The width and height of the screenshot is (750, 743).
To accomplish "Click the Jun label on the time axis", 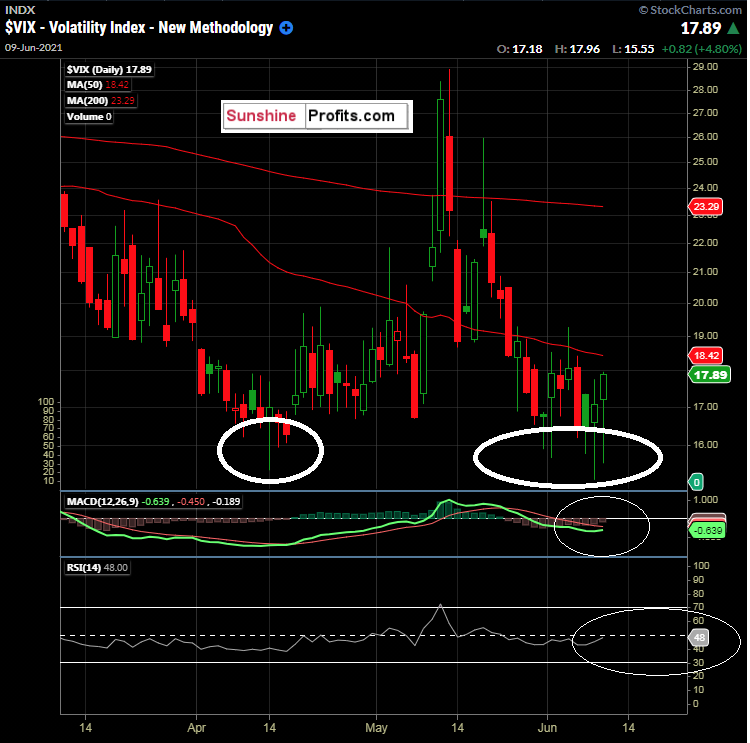I will point(547,728).
